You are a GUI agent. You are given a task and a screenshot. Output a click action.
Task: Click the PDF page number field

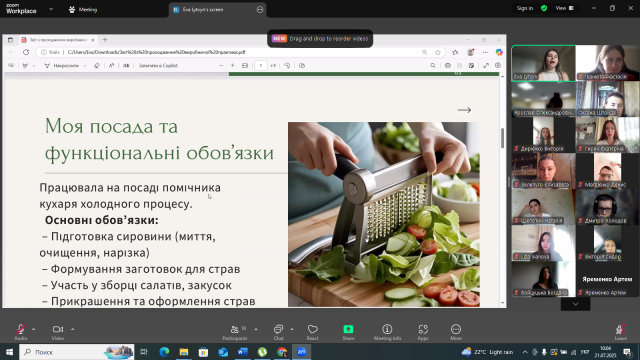(261, 66)
